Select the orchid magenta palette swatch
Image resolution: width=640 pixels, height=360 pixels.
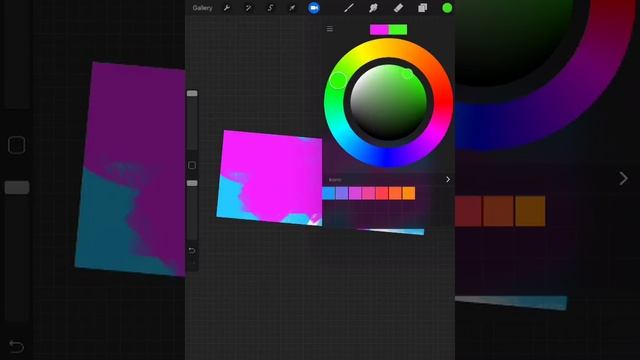point(355,193)
